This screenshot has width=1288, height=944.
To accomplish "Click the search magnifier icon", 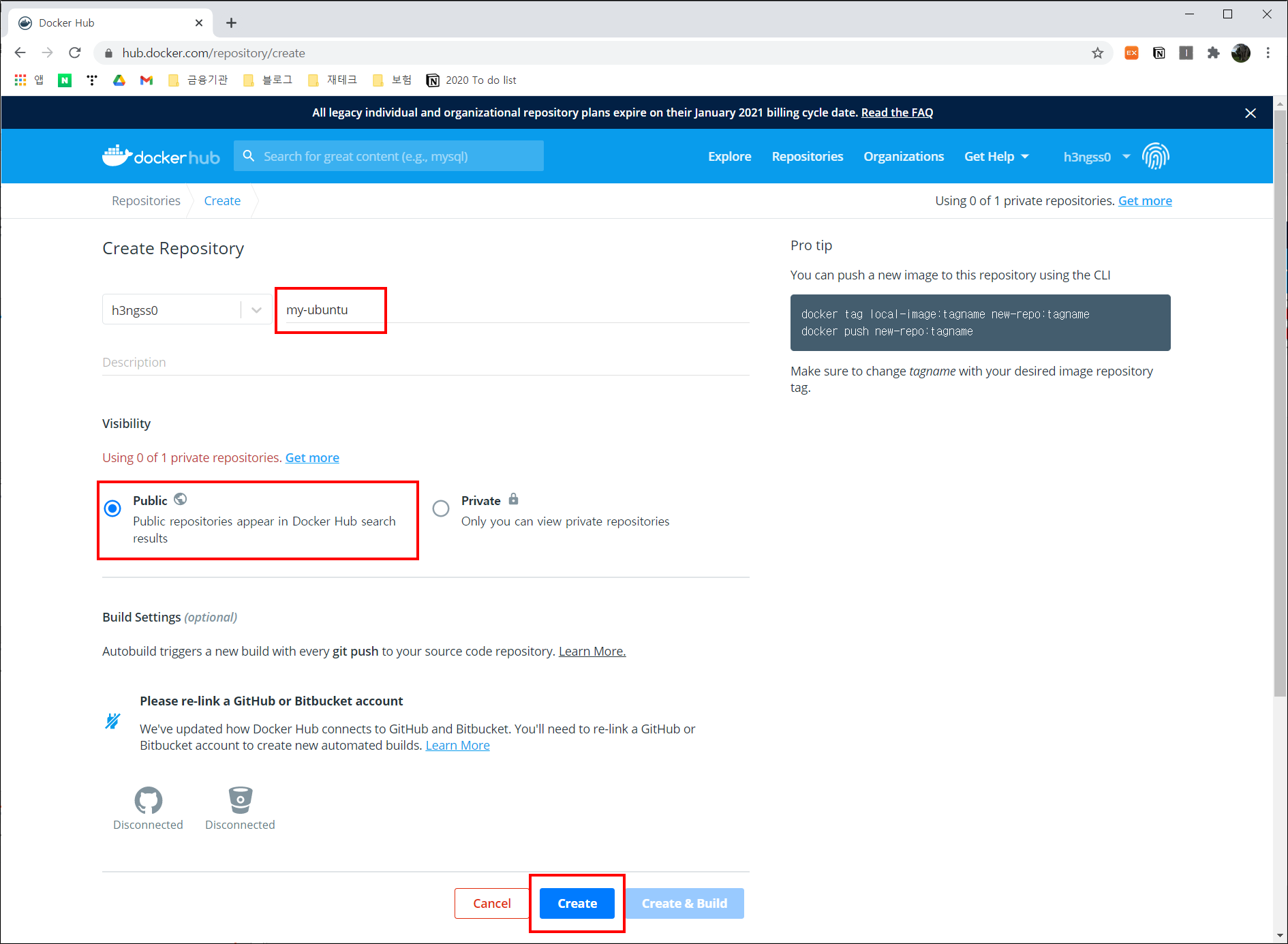I will coord(249,156).
